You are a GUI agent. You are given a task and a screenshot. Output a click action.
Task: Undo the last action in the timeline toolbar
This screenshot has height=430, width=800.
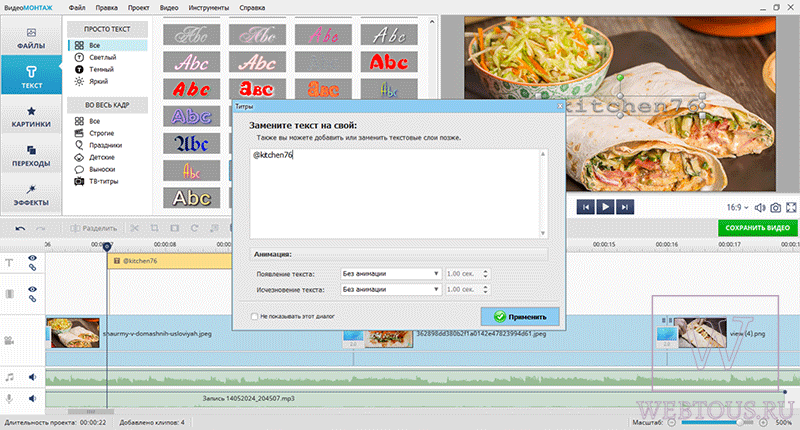pyautogui.click(x=20, y=229)
